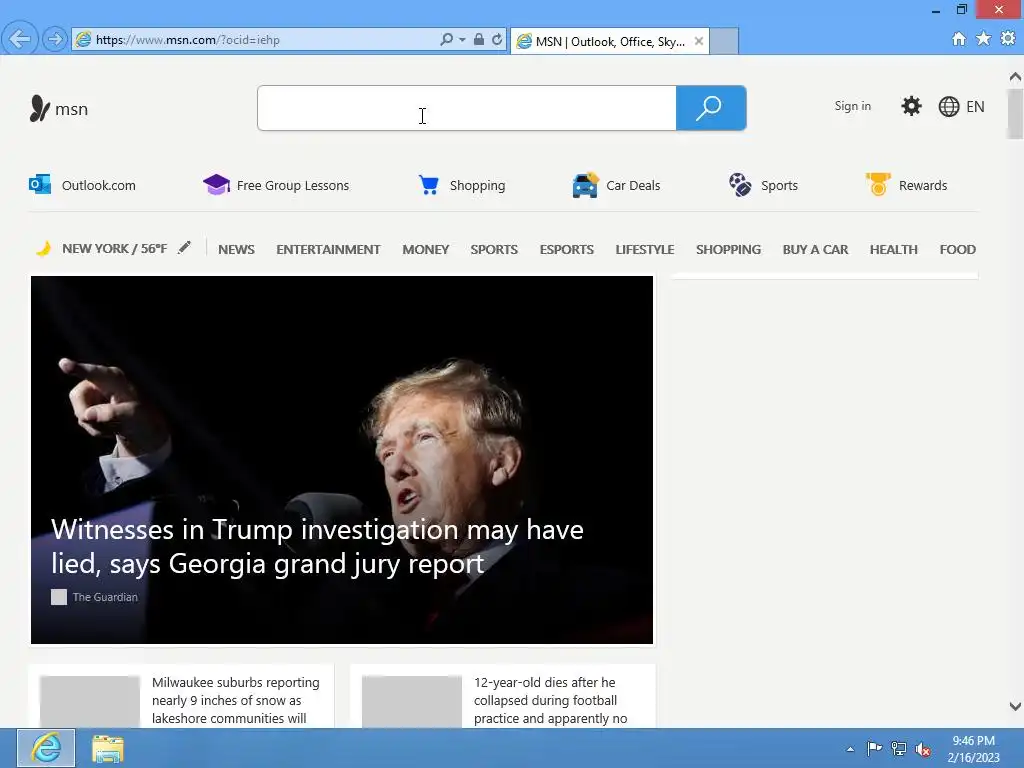1024x768 pixels.
Task: Click the security lock icon in address bar
Action: click(x=479, y=39)
